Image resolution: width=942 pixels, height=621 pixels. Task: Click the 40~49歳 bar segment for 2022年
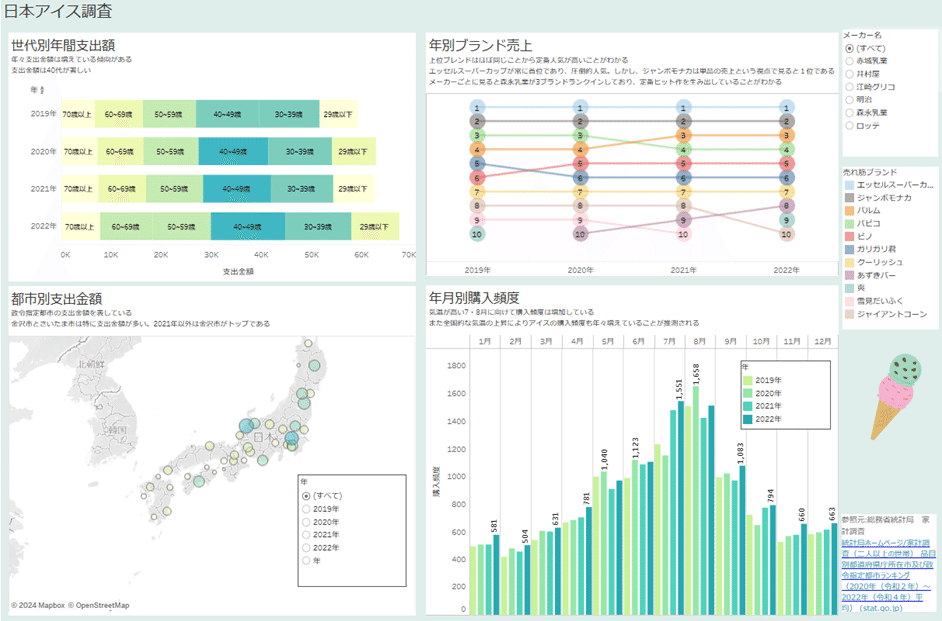pos(248,226)
